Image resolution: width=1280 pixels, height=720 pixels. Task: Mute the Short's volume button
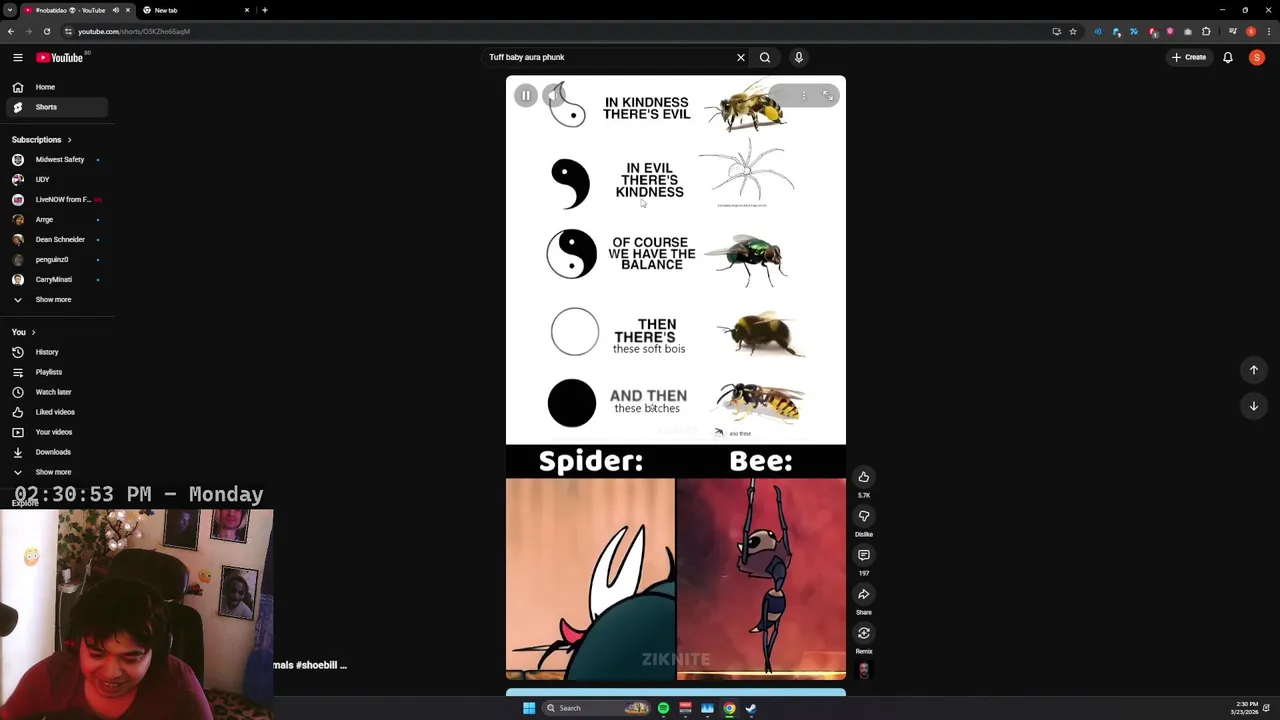coord(554,95)
